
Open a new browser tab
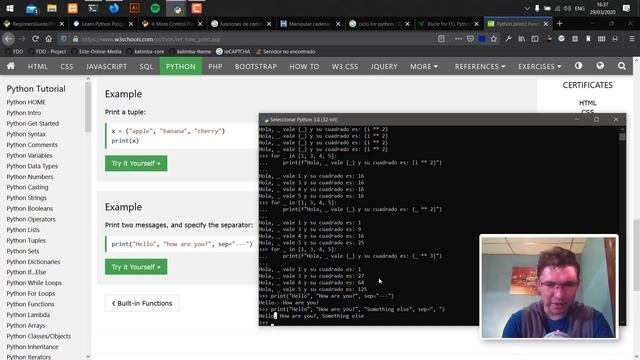(560, 24)
